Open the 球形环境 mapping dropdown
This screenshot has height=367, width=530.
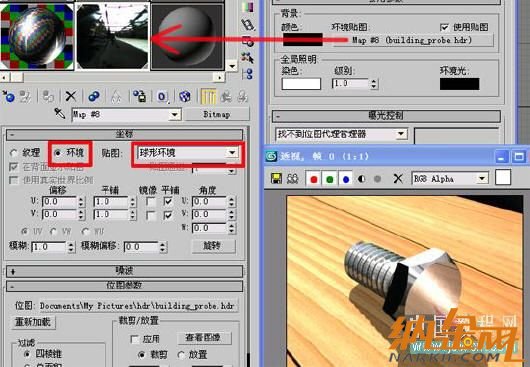(188, 153)
